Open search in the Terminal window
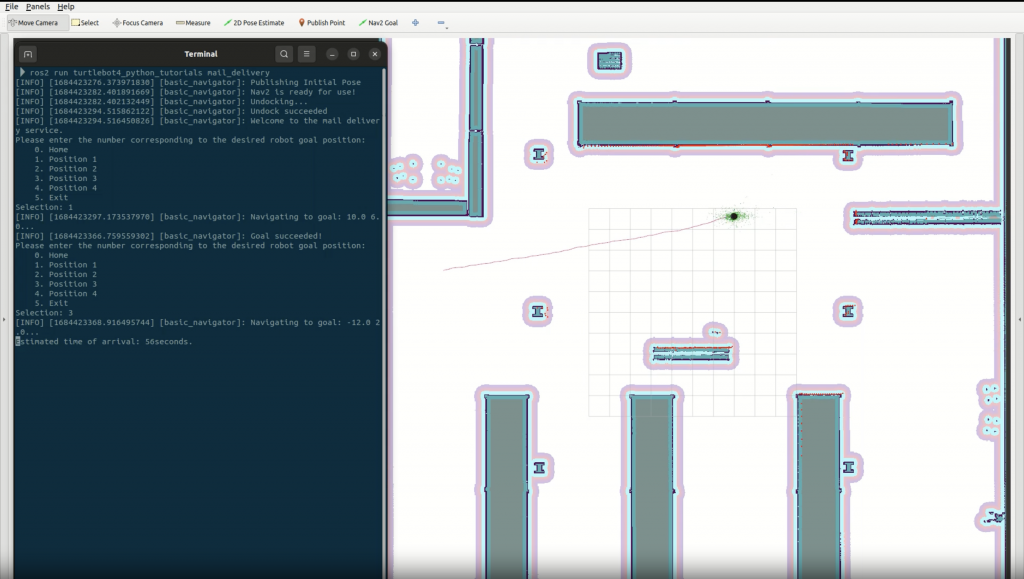Image resolution: width=1024 pixels, height=579 pixels. [284, 54]
